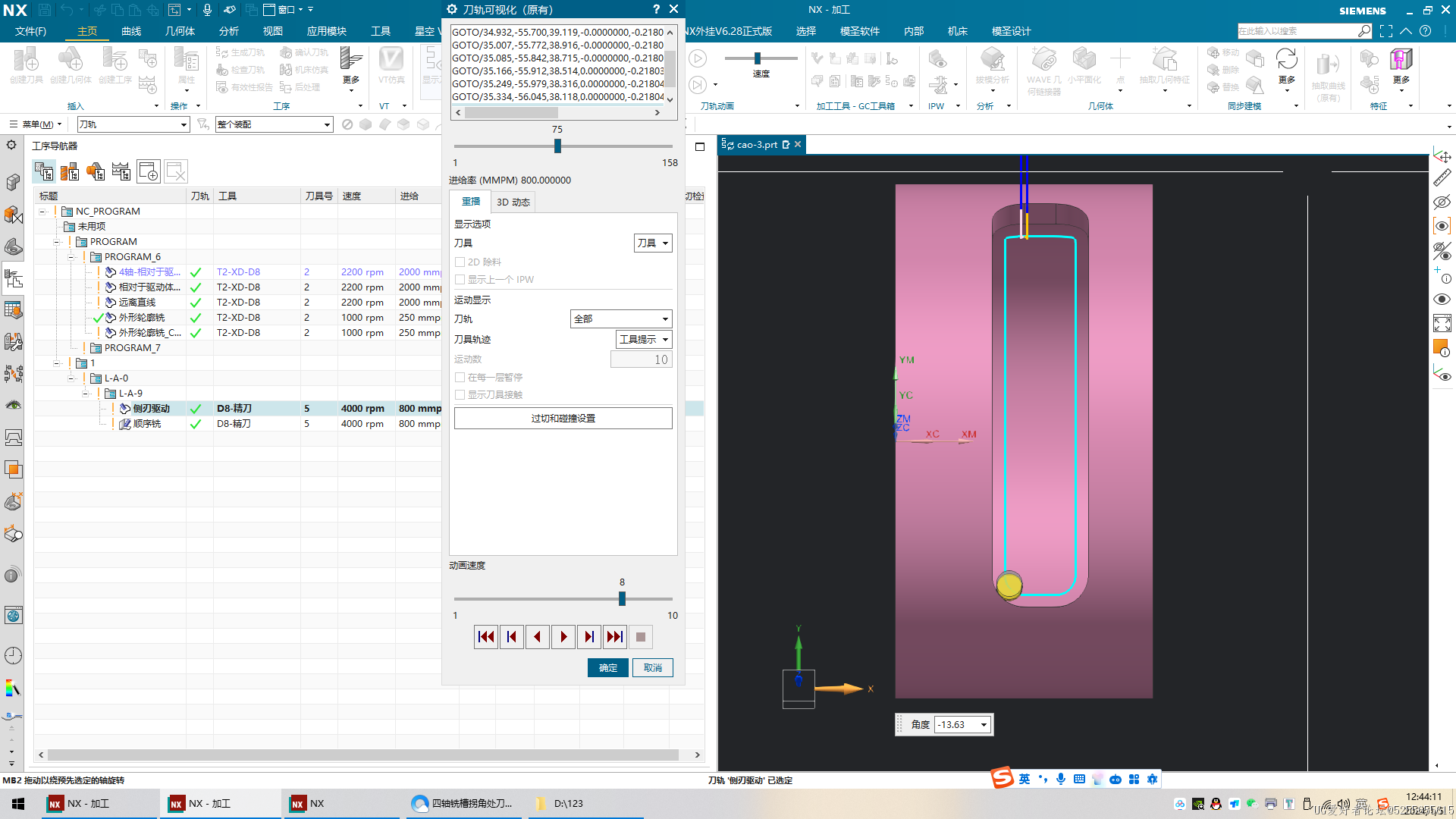Collapse the NC_PROGRAM root node
The height and width of the screenshot is (819, 1456).
point(42,212)
